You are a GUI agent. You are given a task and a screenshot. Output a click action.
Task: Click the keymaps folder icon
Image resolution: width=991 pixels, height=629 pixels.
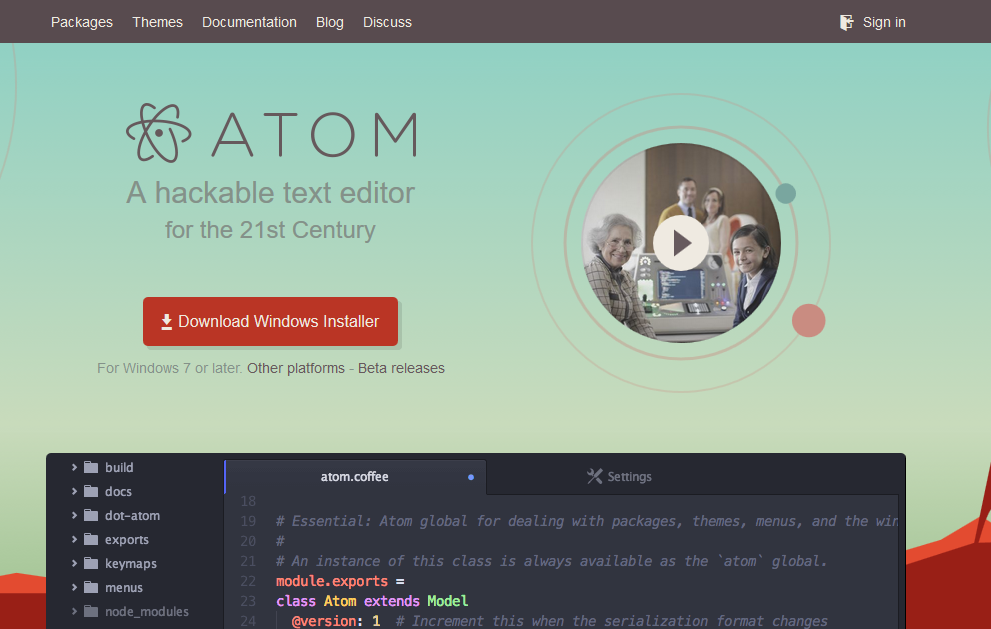[92, 563]
